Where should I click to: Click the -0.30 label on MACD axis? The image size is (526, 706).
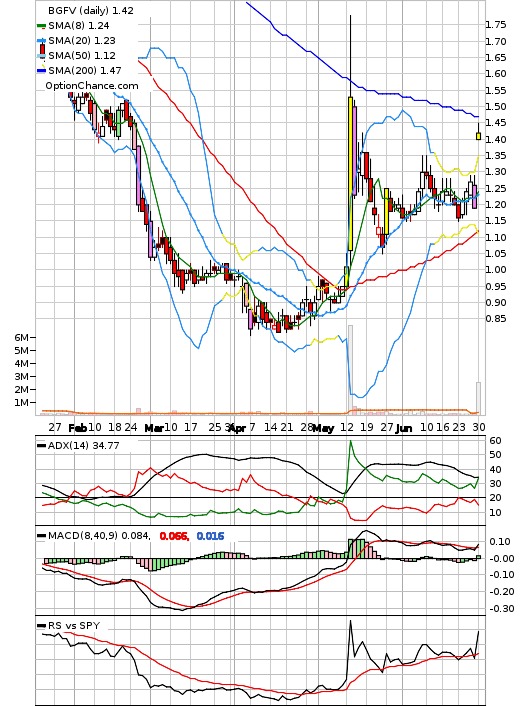502,609
